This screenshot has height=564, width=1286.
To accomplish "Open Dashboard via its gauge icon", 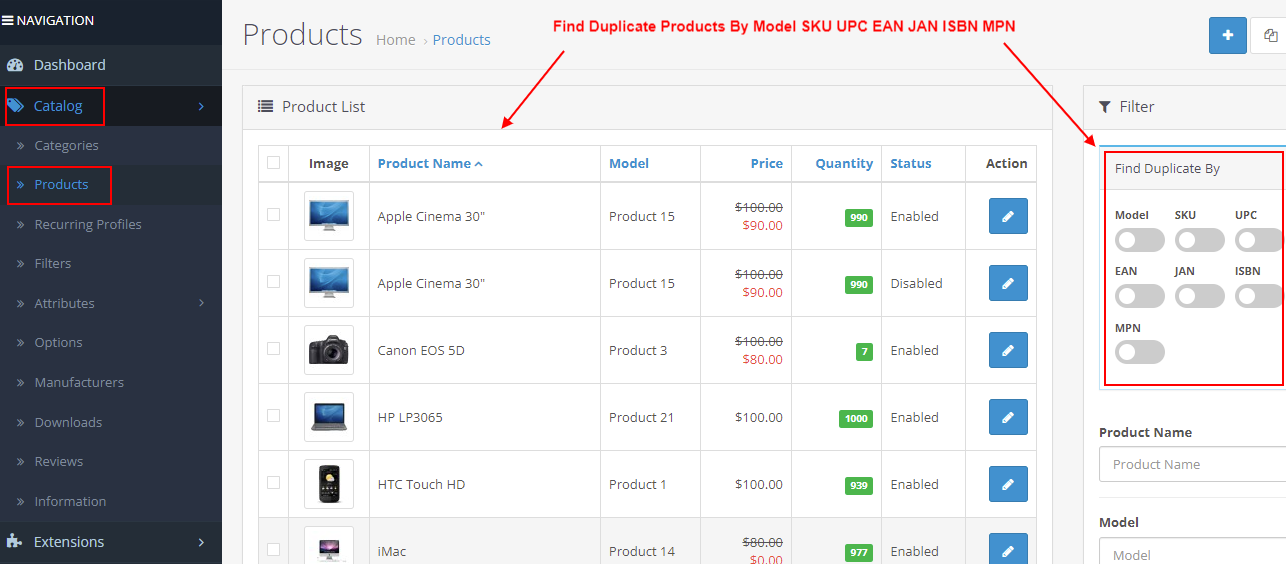I will [15, 65].
